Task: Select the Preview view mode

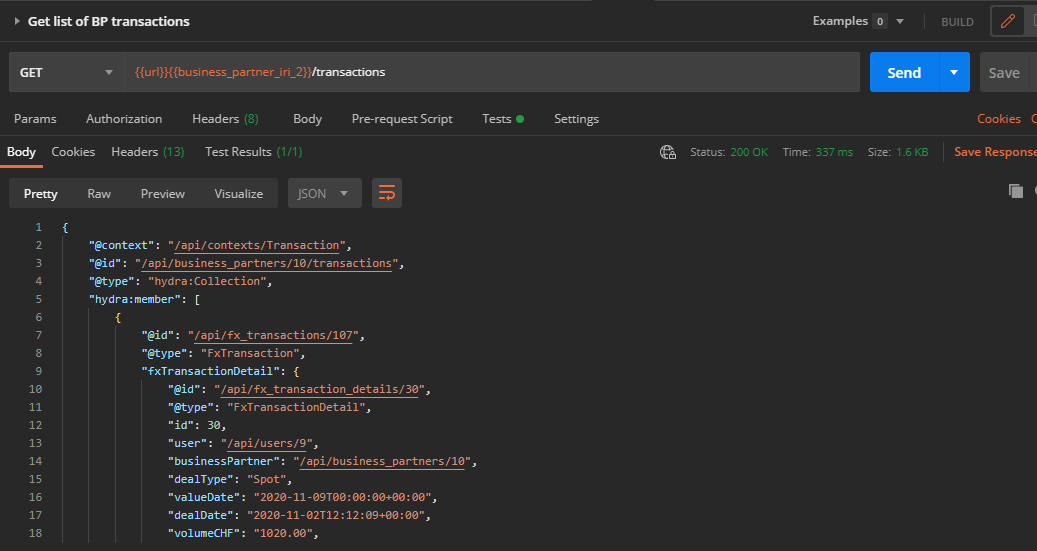Action: [163, 193]
